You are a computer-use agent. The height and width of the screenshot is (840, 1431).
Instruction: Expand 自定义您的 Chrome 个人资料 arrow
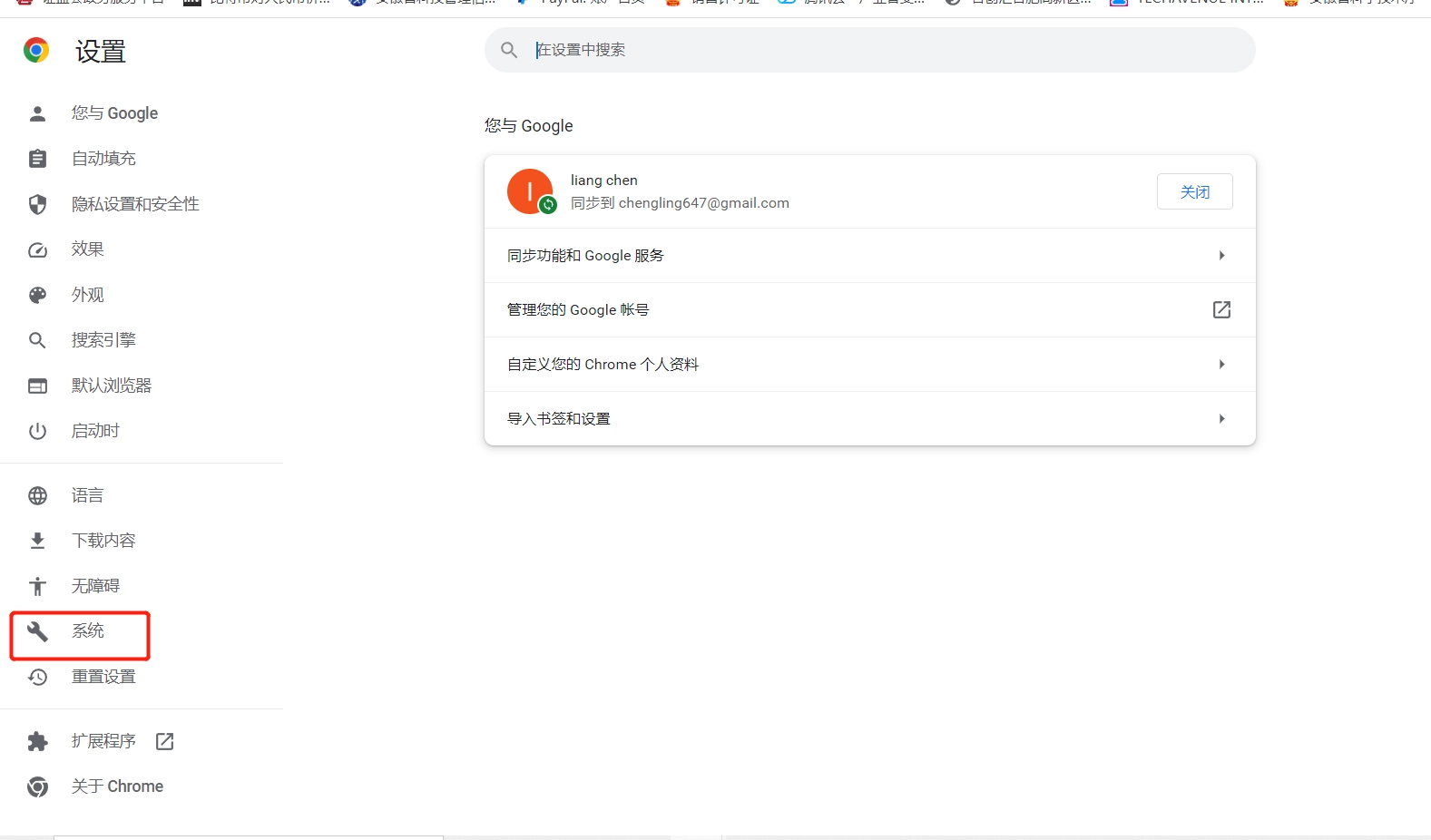tap(1221, 365)
